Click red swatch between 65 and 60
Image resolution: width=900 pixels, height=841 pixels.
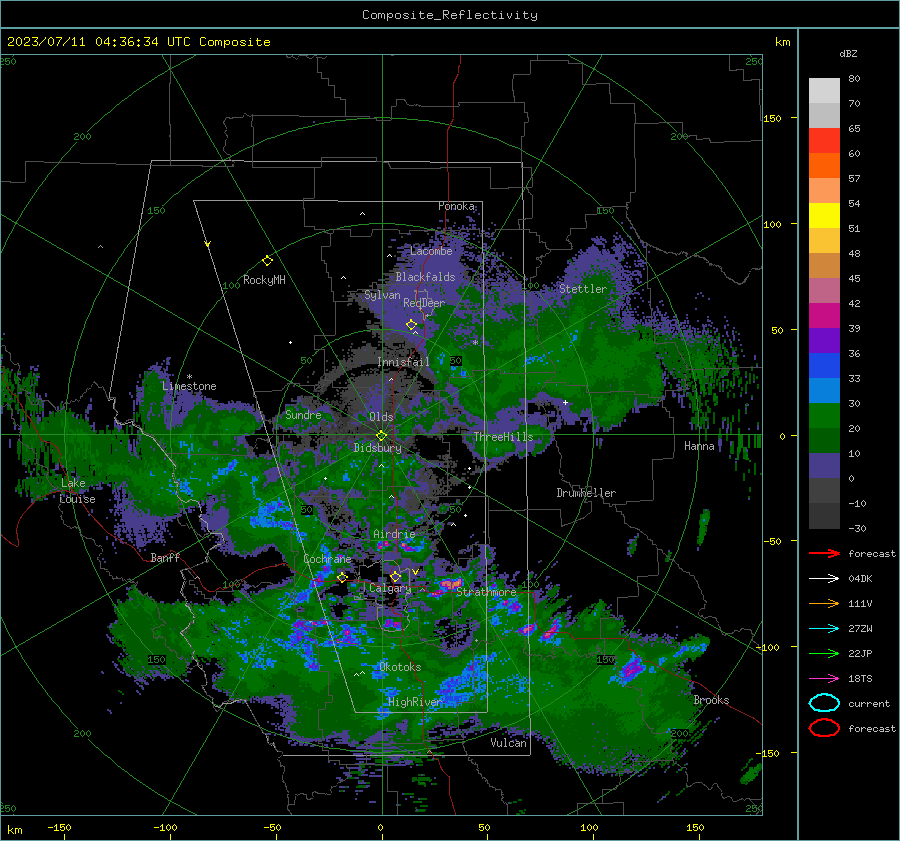[824, 141]
